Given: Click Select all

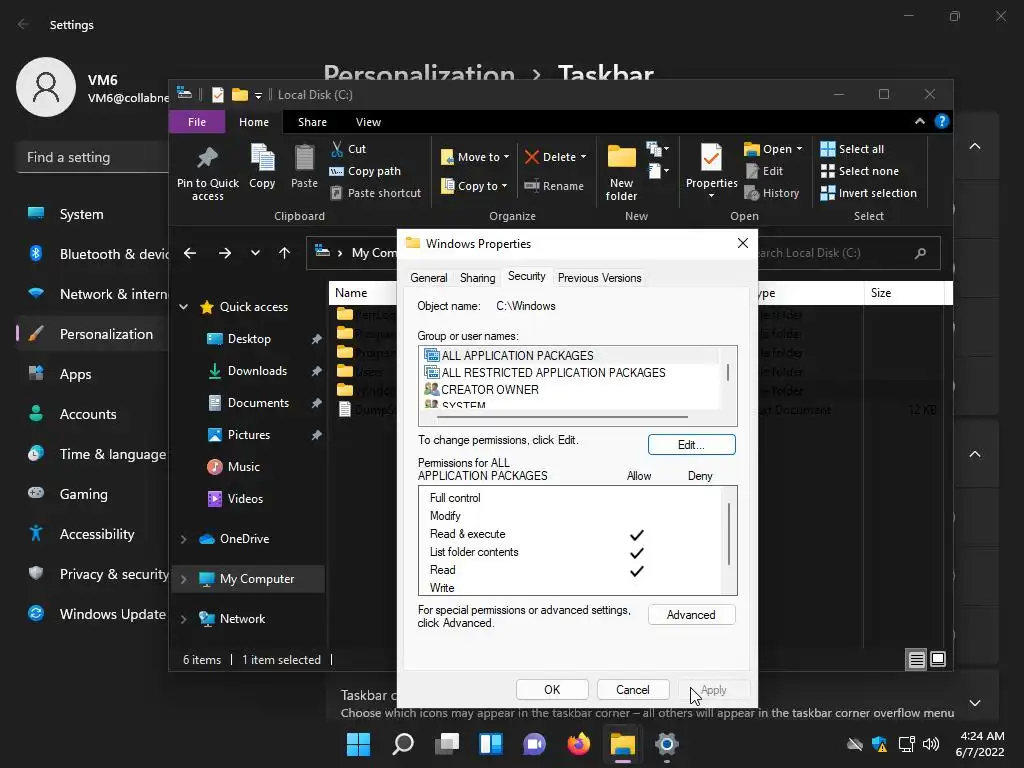Looking at the screenshot, I should click(852, 149).
